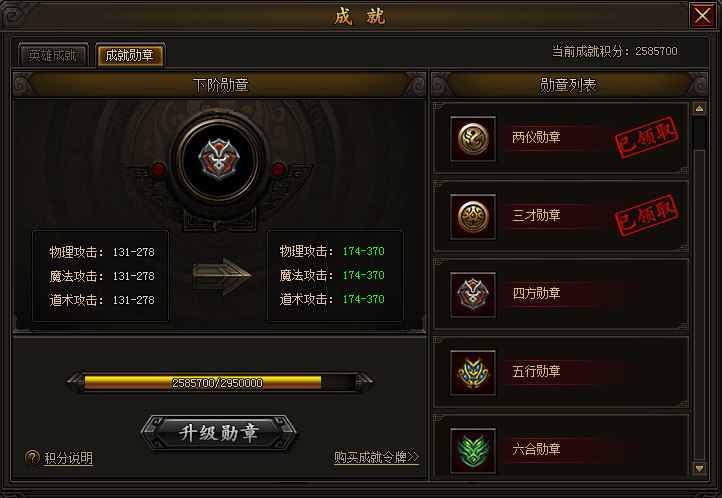Close the 成就 achievement window
The image size is (722, 498).
coord(702,16)
